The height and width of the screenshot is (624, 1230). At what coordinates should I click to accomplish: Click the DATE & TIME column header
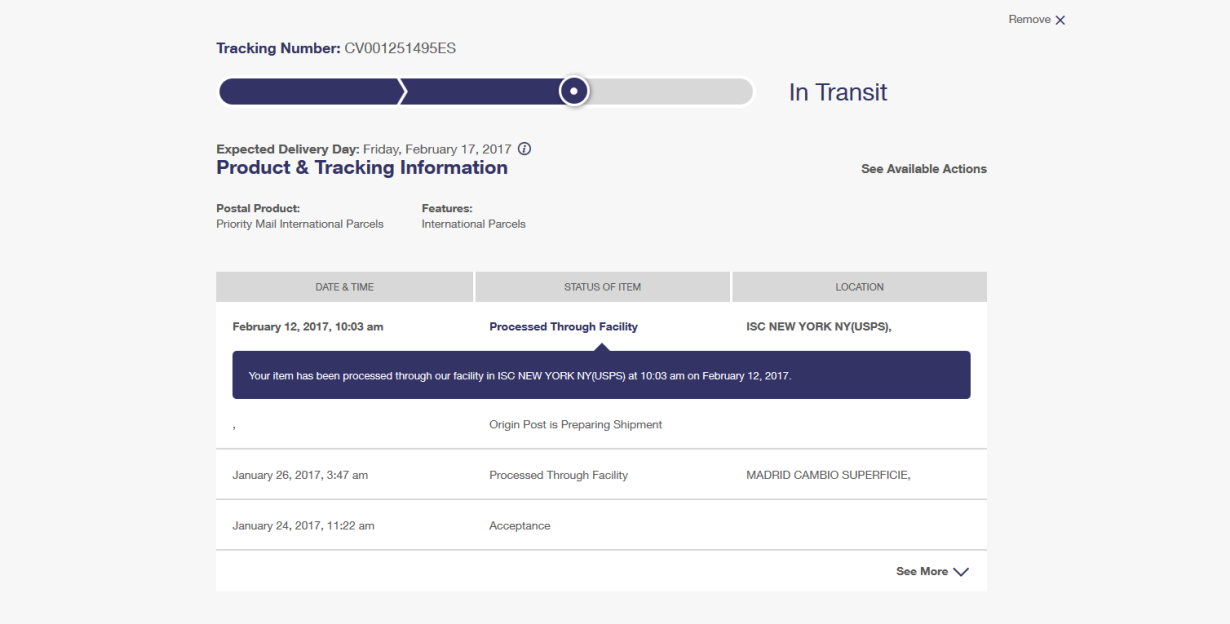tap(344, 287)
